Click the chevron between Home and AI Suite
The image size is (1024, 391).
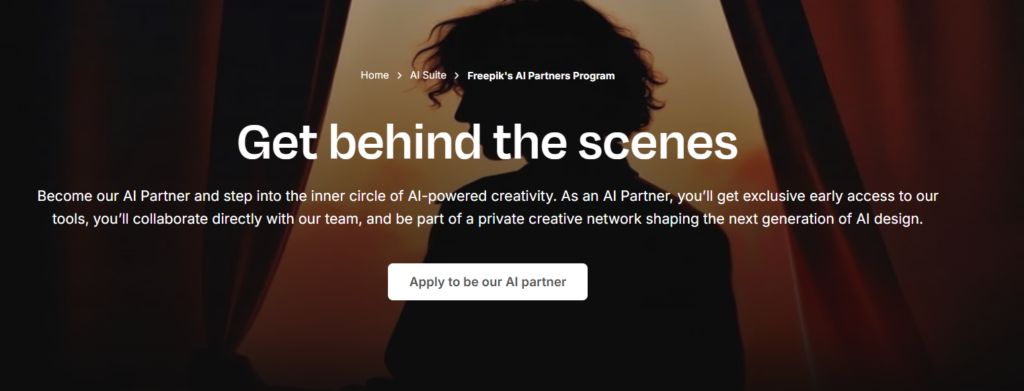399,76
